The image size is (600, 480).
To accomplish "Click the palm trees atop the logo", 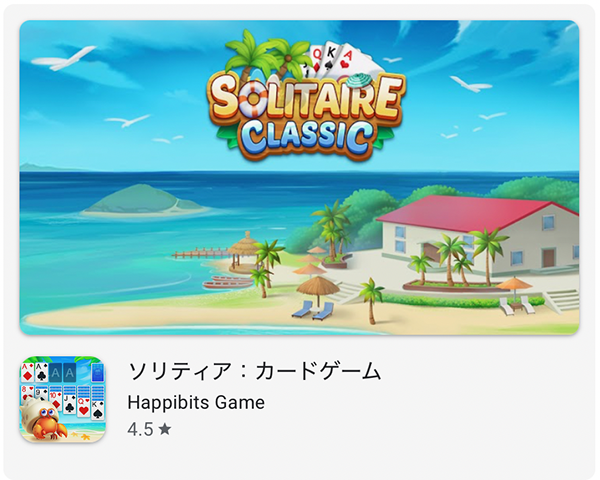I will pyautogui.click(x=268, y=54).
